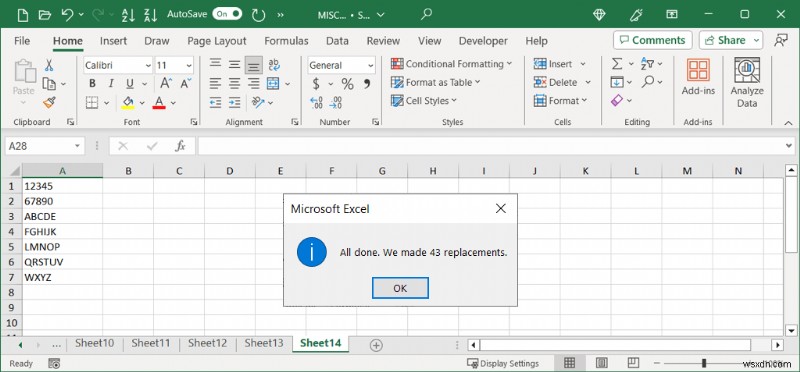
Task: Increase font size with large A icon
Action: [x=165, y=83]
